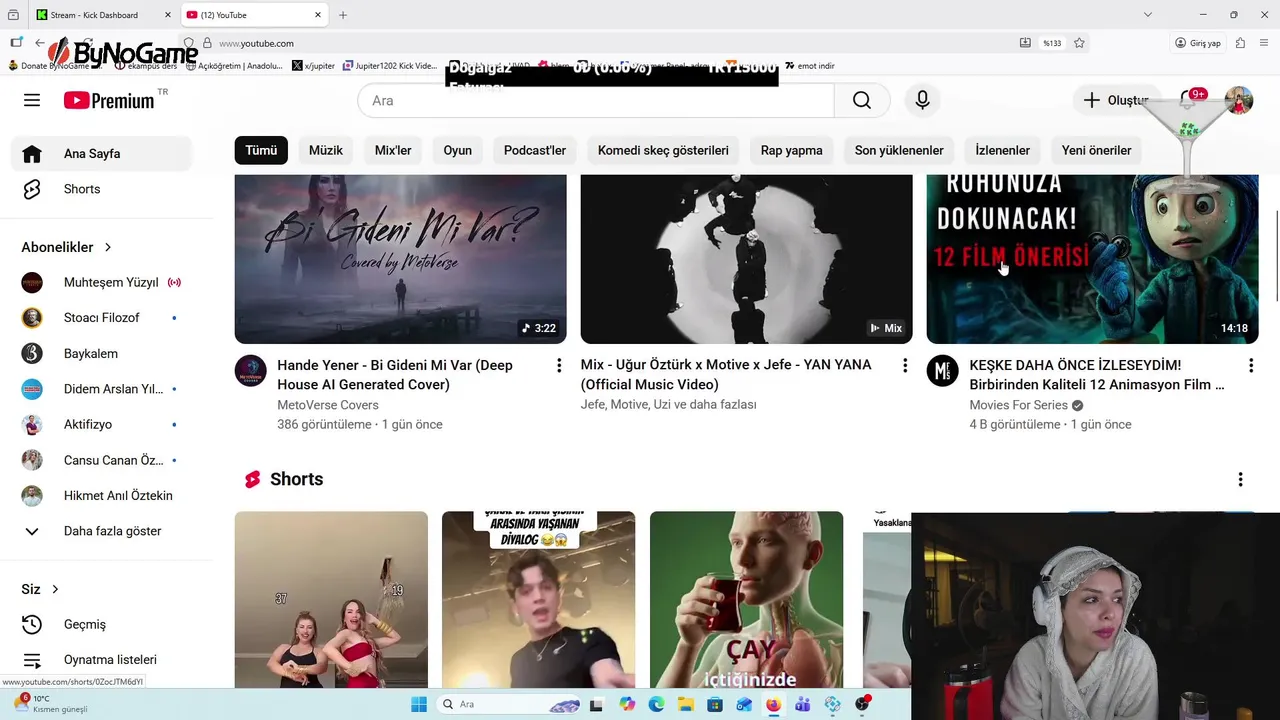Open the Shorts shelf options menu
The image size is (1280, 720).
click(1240, 480)
